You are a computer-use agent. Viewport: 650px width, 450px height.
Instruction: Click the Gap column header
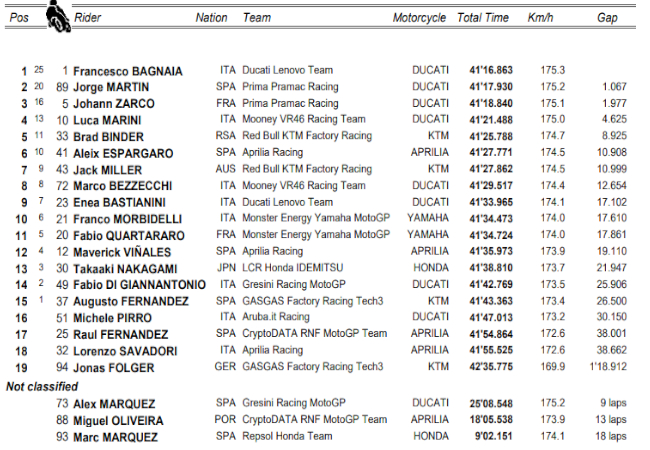click(607, 18)
